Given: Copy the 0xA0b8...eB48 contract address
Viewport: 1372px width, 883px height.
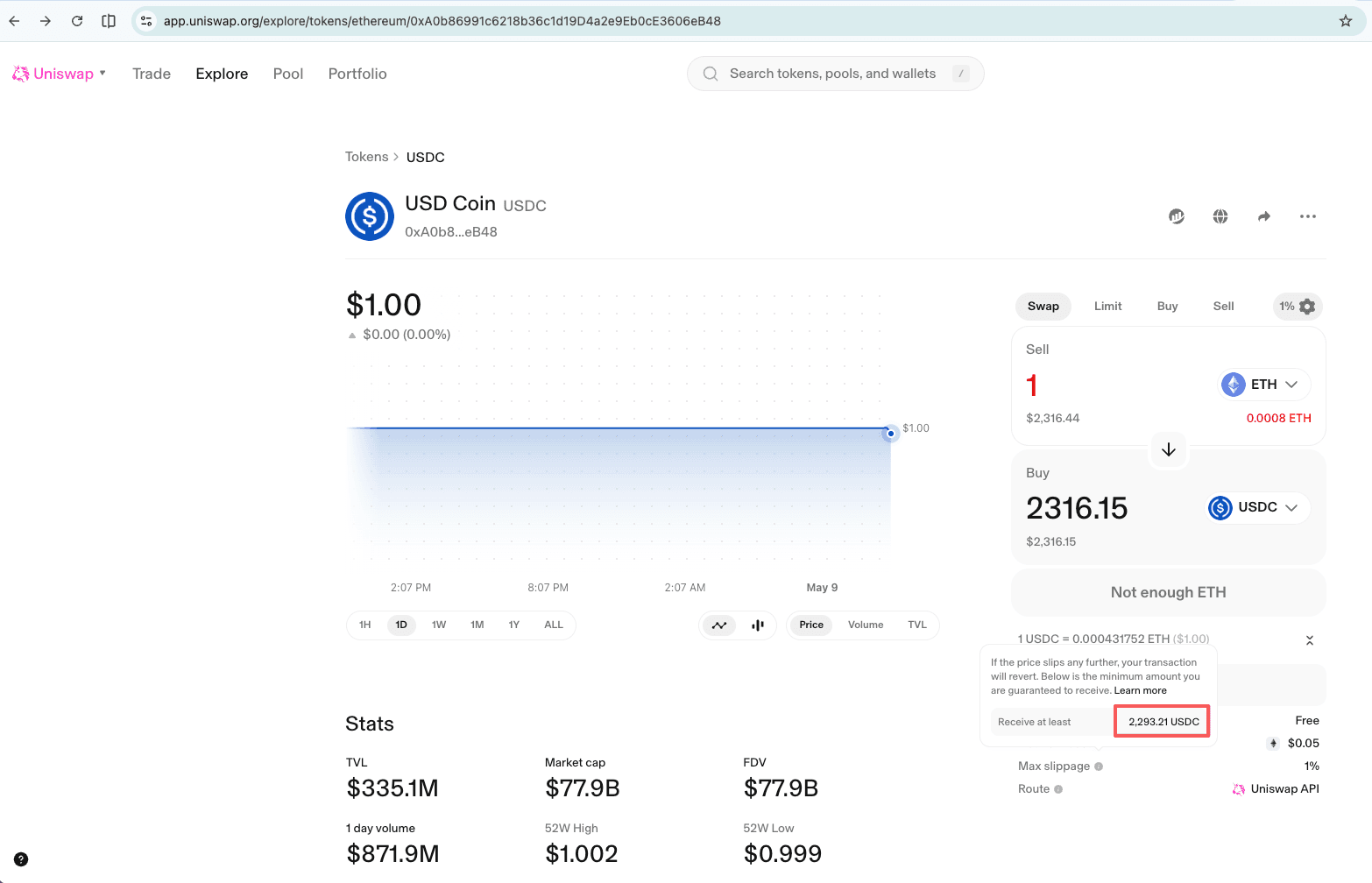Looking at the screenshot, I should pyautogui.click(x=451, y=232).
